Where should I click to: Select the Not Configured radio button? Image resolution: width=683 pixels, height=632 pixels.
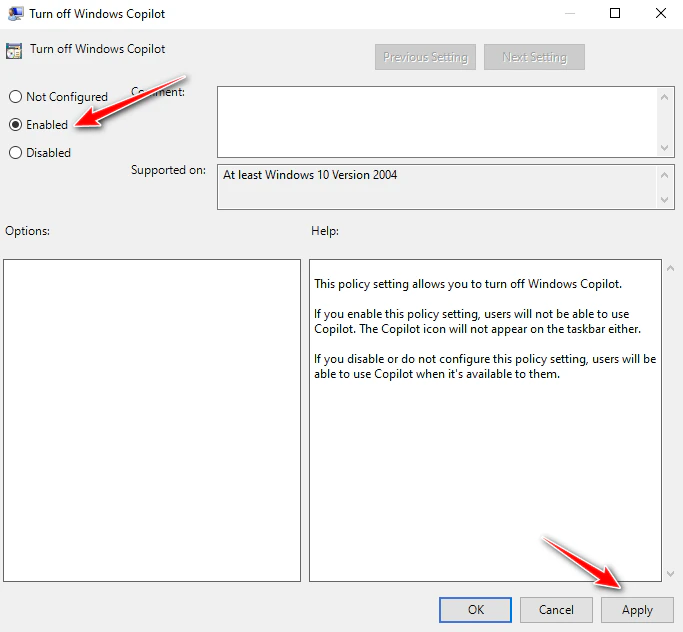pos(15,97)
